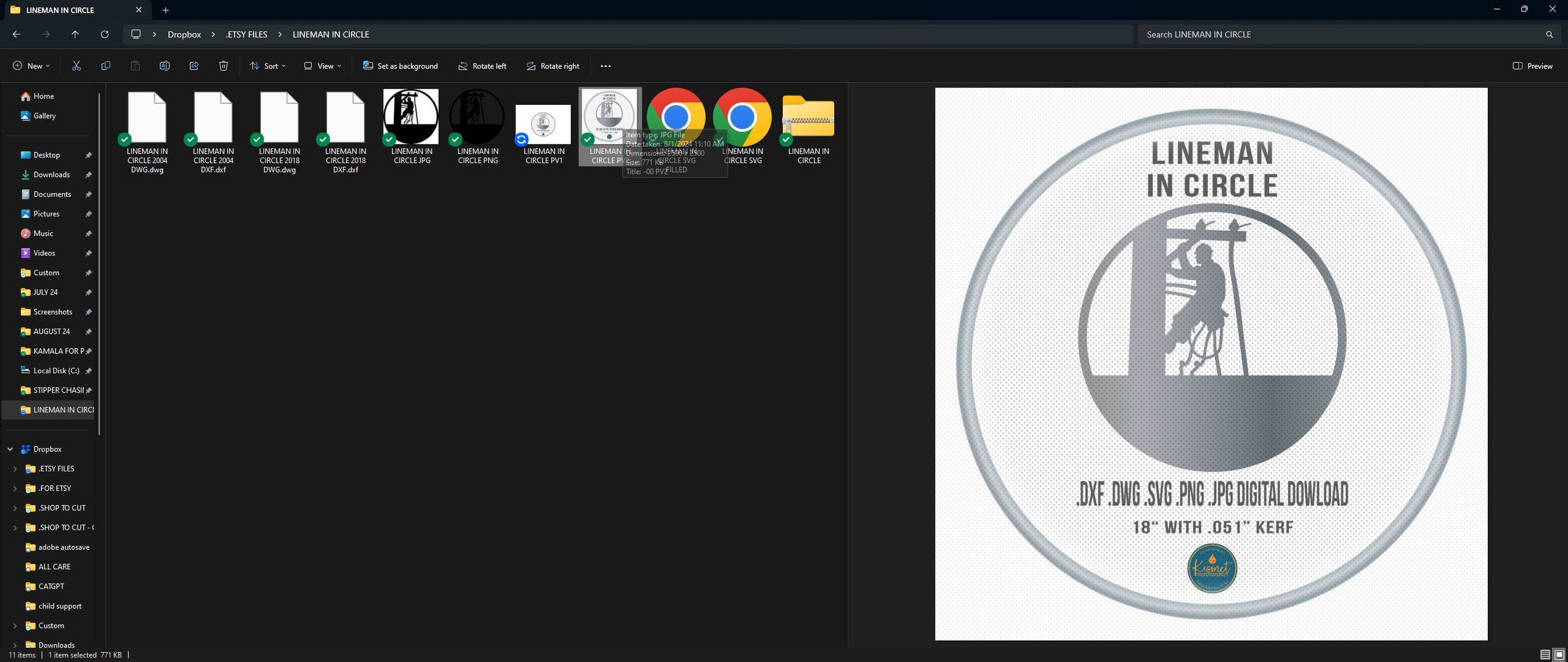Select LINEMAN IN CIRCLE 2018 DWG.dwg file
This screenshot has width=1568, height=662.
point(279,132)
